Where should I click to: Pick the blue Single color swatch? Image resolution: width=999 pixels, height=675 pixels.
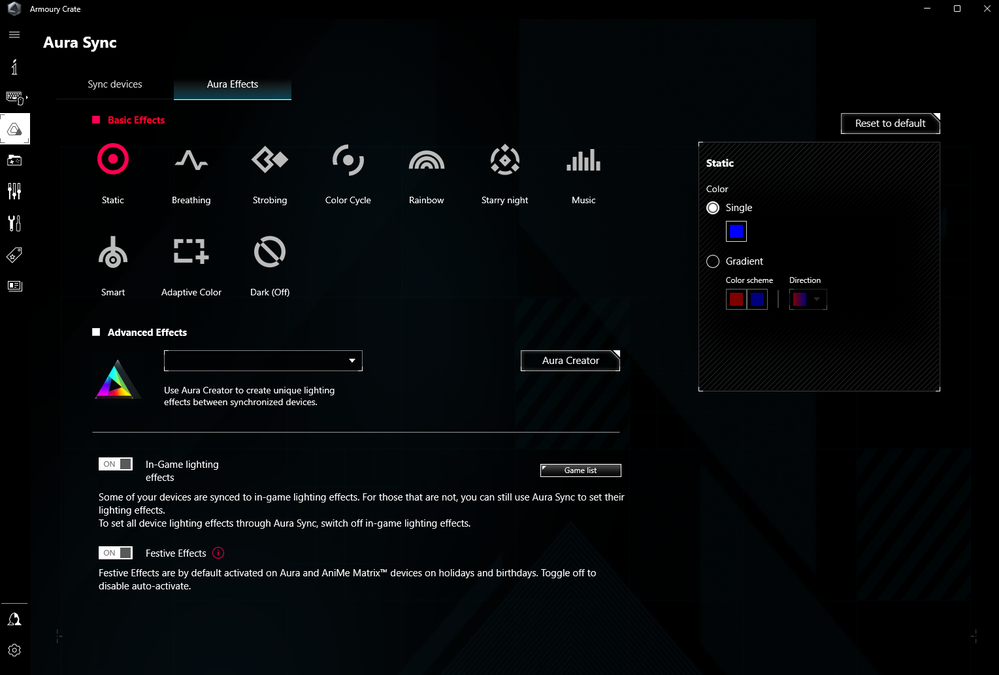click(x=736, y=231)
